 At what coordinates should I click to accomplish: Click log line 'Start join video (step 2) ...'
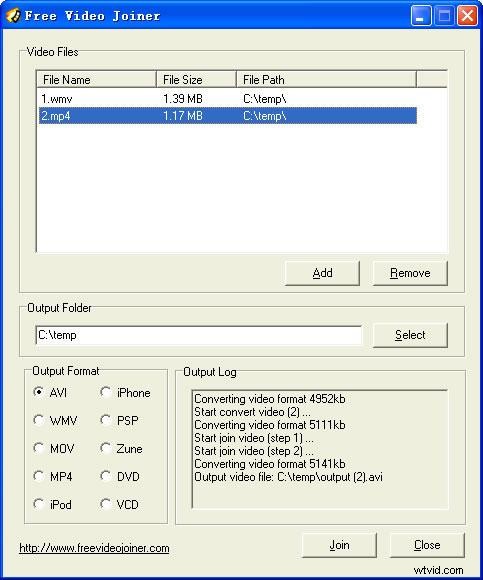(x=254, y=451)
